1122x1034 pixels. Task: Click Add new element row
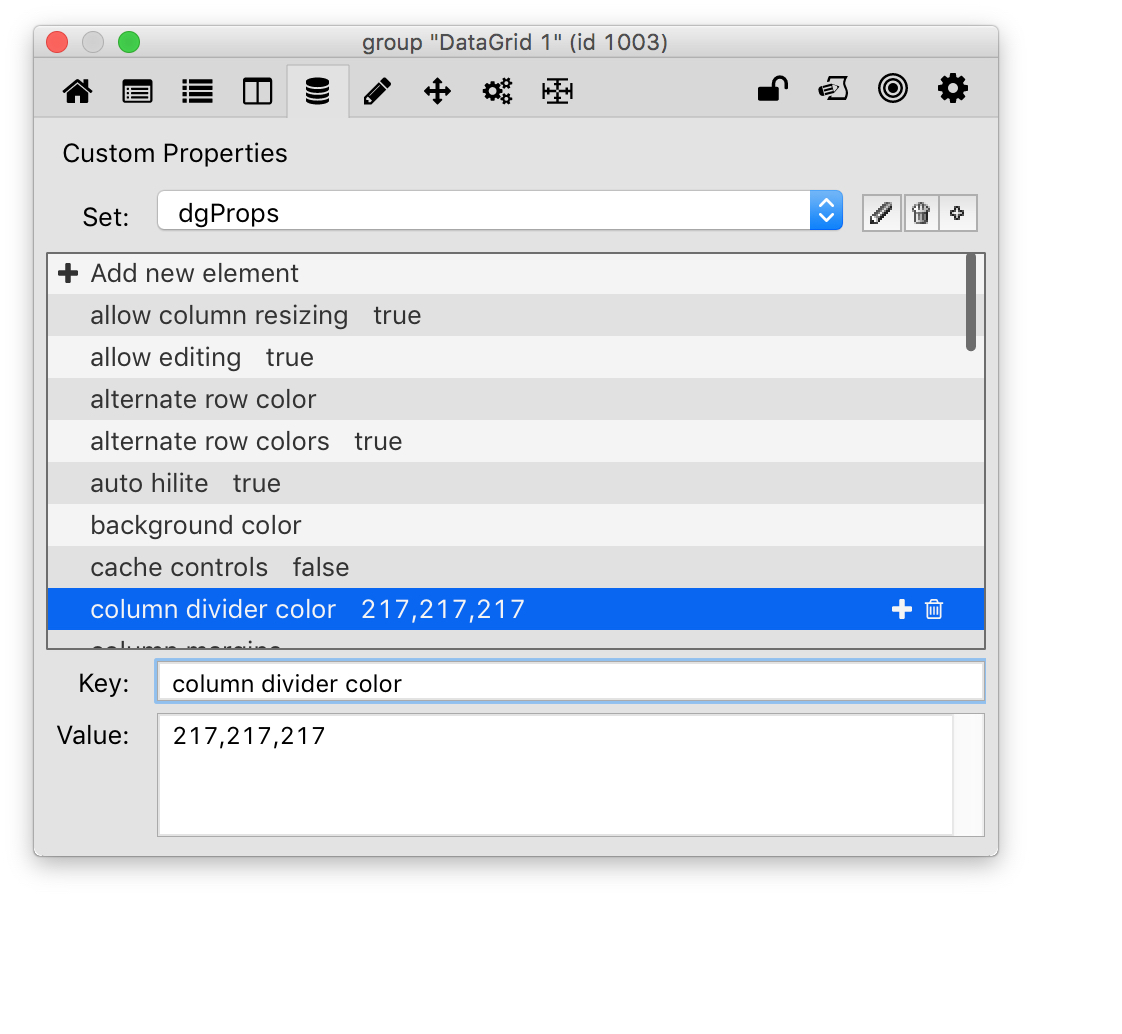[x=194, y=274]
